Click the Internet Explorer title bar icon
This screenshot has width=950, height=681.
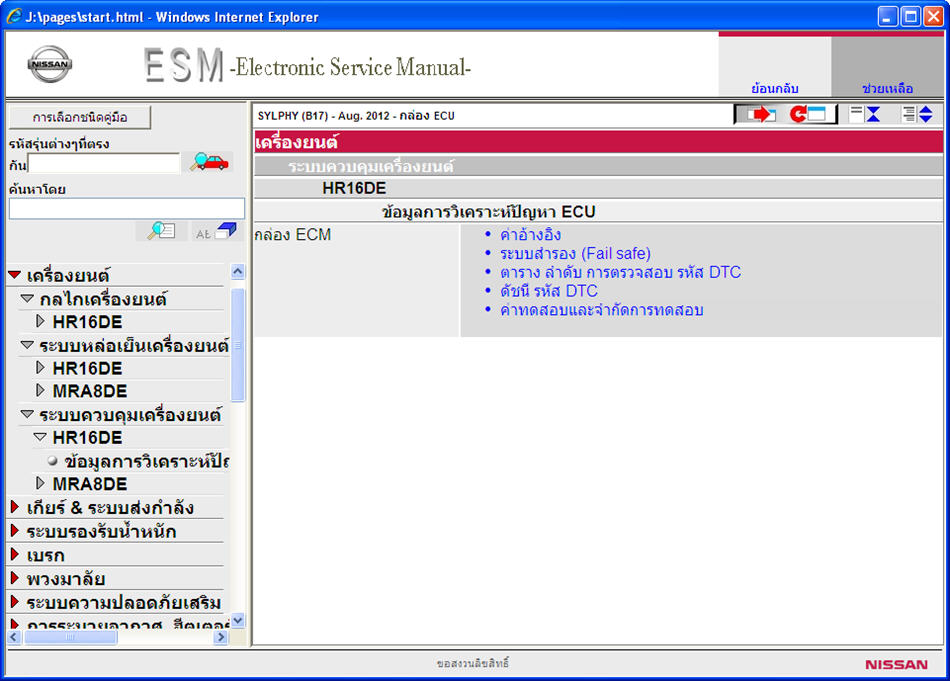click(x=13, y=16)
